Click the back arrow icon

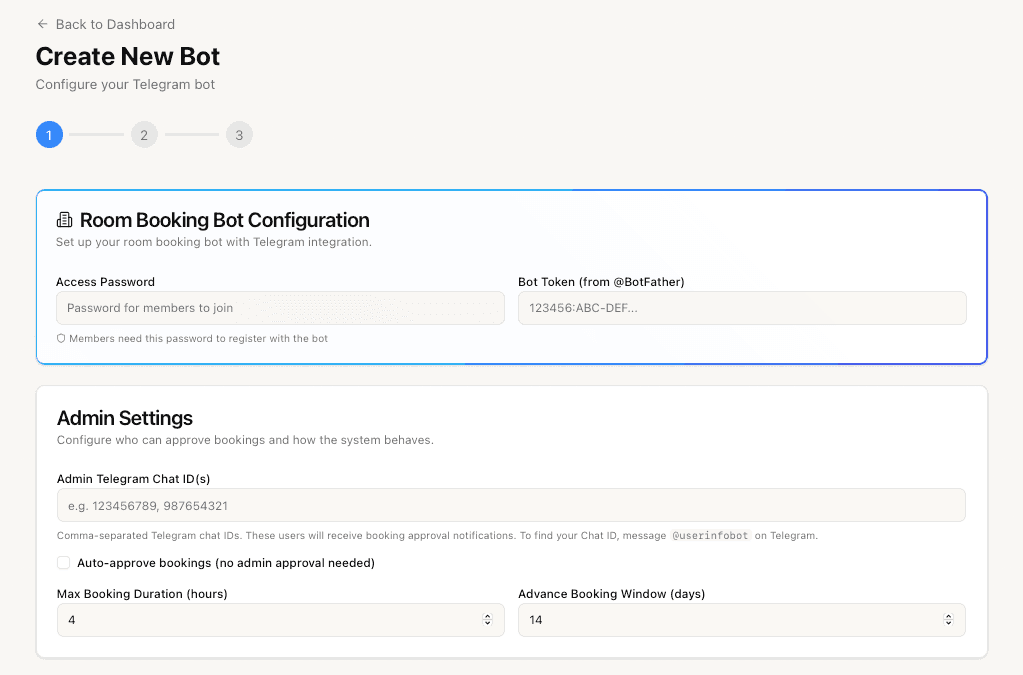[42, 24]
